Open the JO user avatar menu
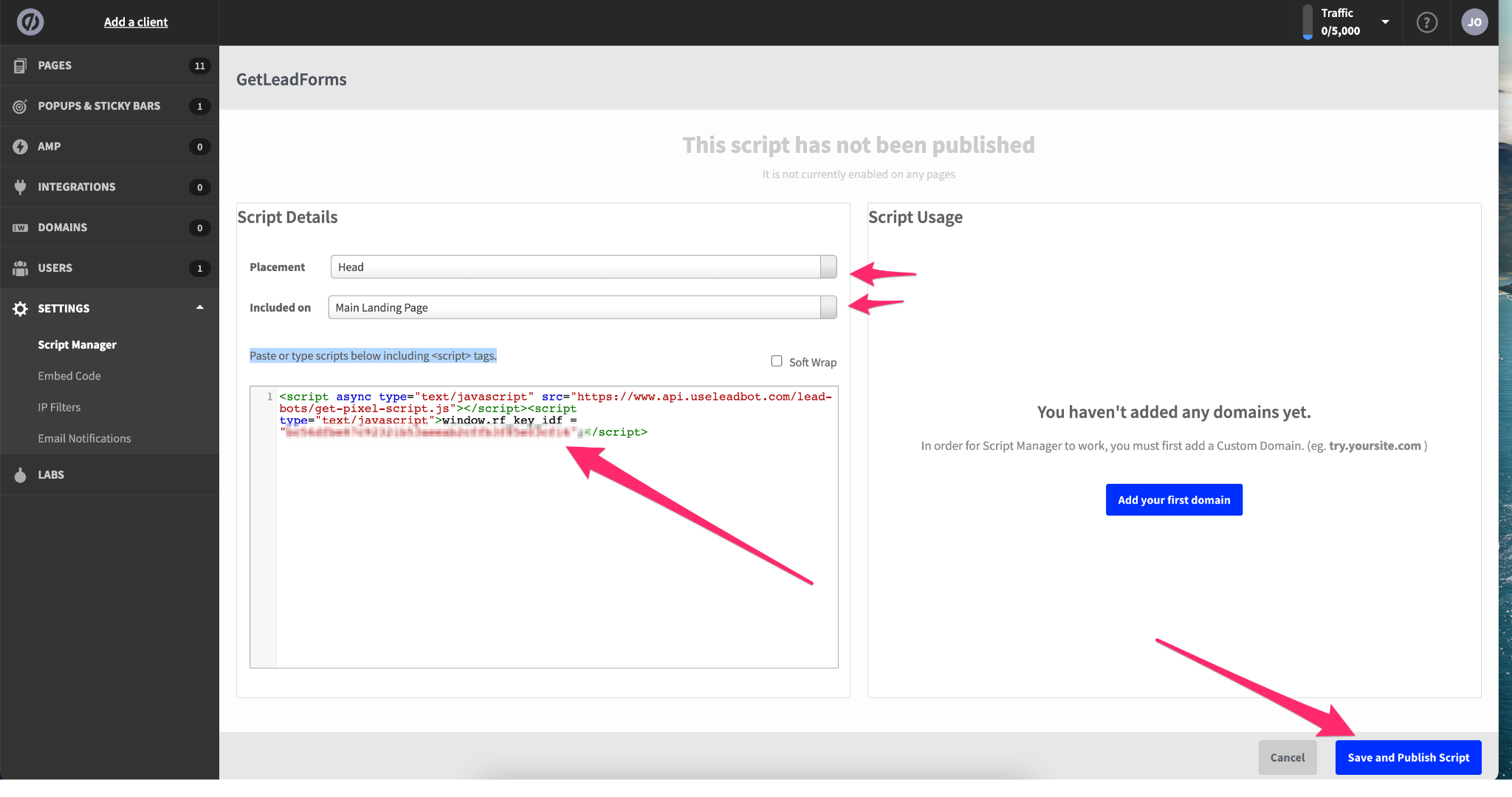1512x797 pixels. (1474, 22)
